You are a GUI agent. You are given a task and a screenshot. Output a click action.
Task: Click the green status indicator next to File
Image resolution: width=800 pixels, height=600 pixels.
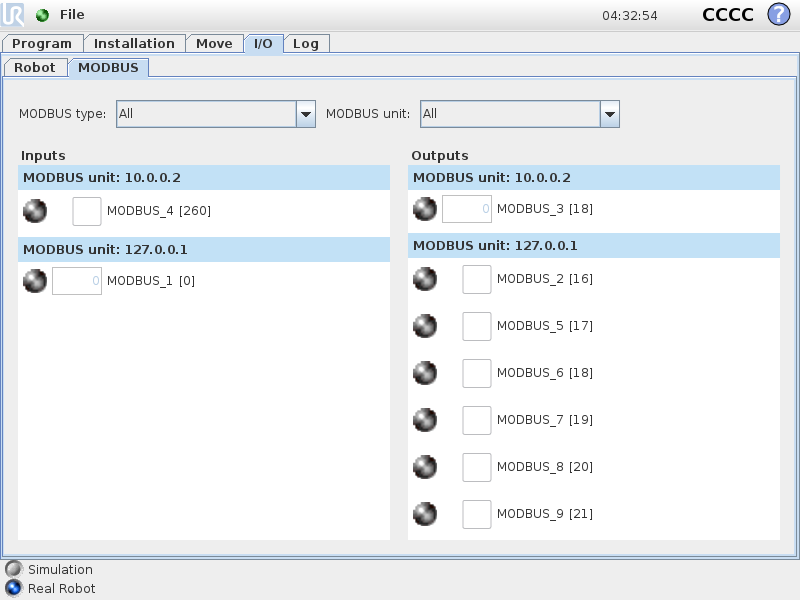point(42,15)
